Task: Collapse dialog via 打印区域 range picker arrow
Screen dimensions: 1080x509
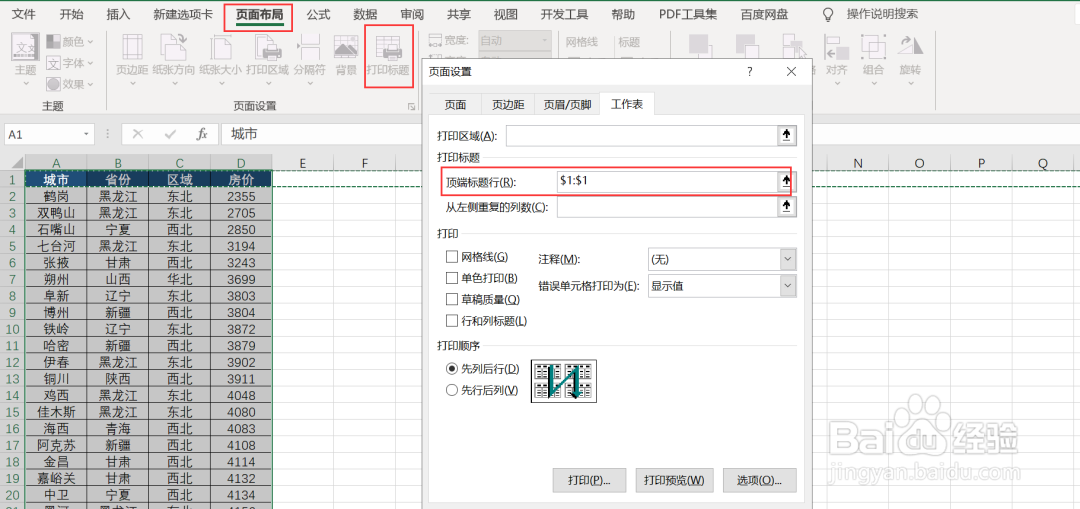Action: point(787,136)
